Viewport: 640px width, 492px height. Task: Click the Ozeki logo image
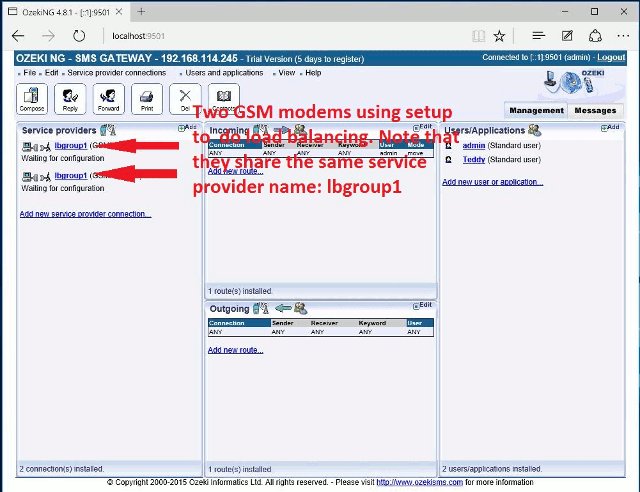pyautogui.click(x=575, y=81)
